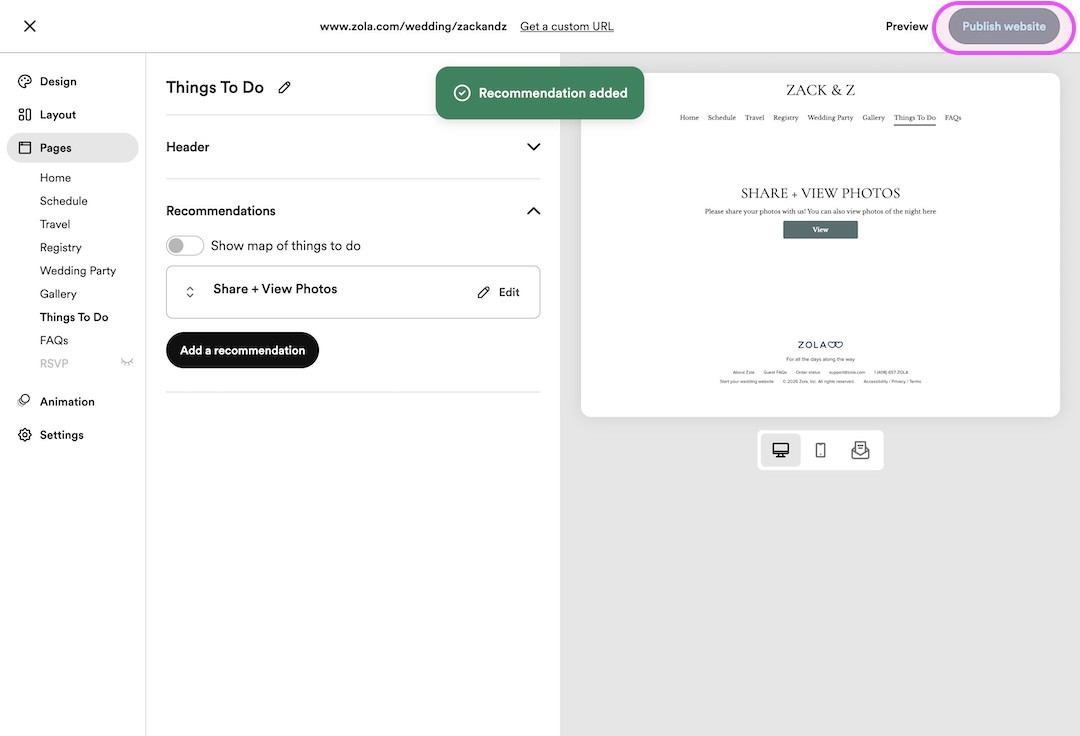The width and height of the screenshot is (1080, 736).
Task: Open the Animation section
Action: (67, 401)
